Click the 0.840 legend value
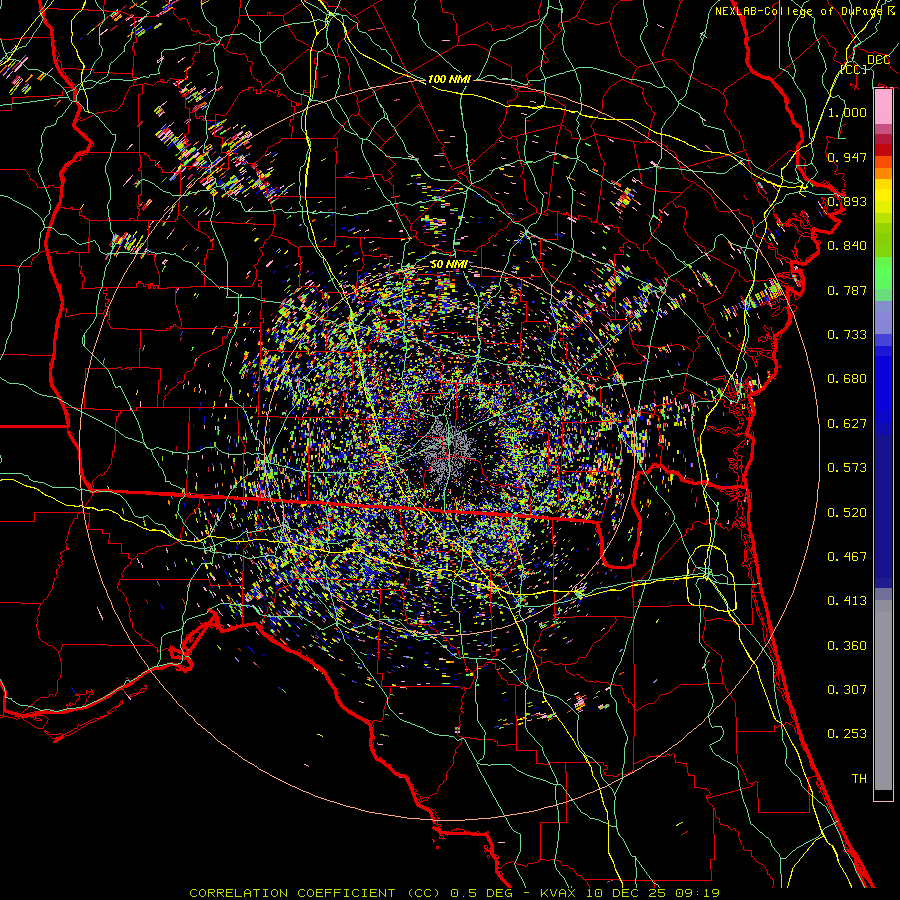 [x=847, y=246]
